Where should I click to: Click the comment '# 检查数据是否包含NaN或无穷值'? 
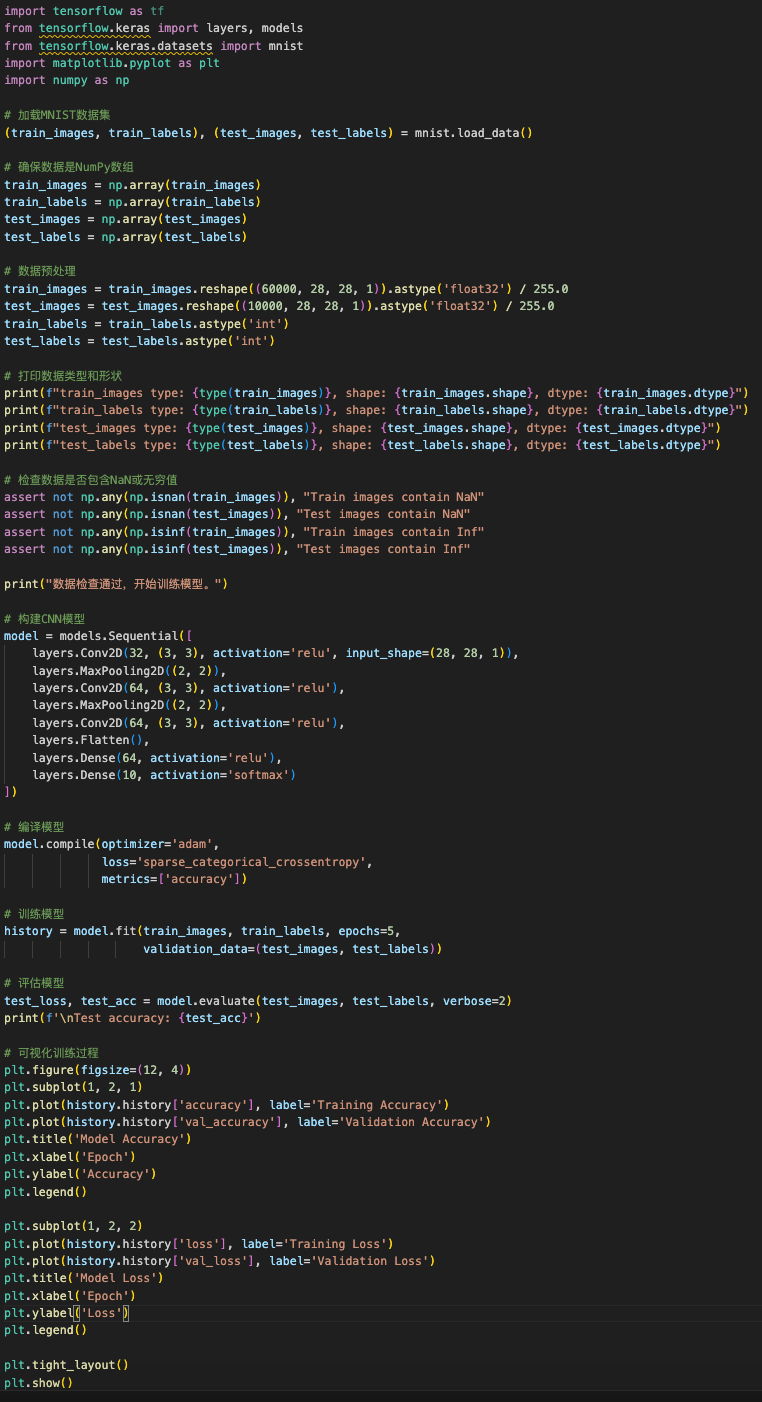[x=91, y=480]
